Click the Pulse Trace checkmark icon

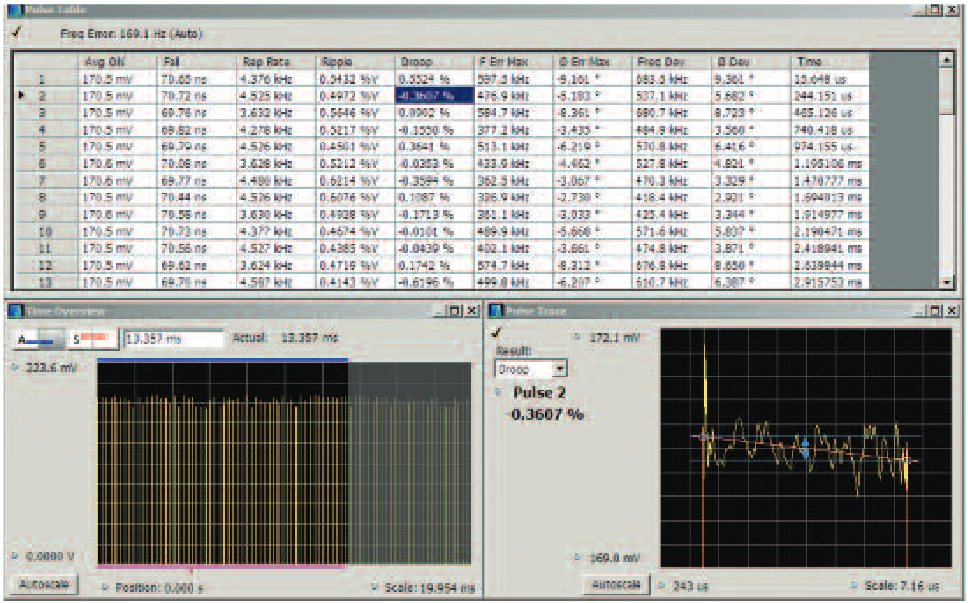(x=496, y=333)
